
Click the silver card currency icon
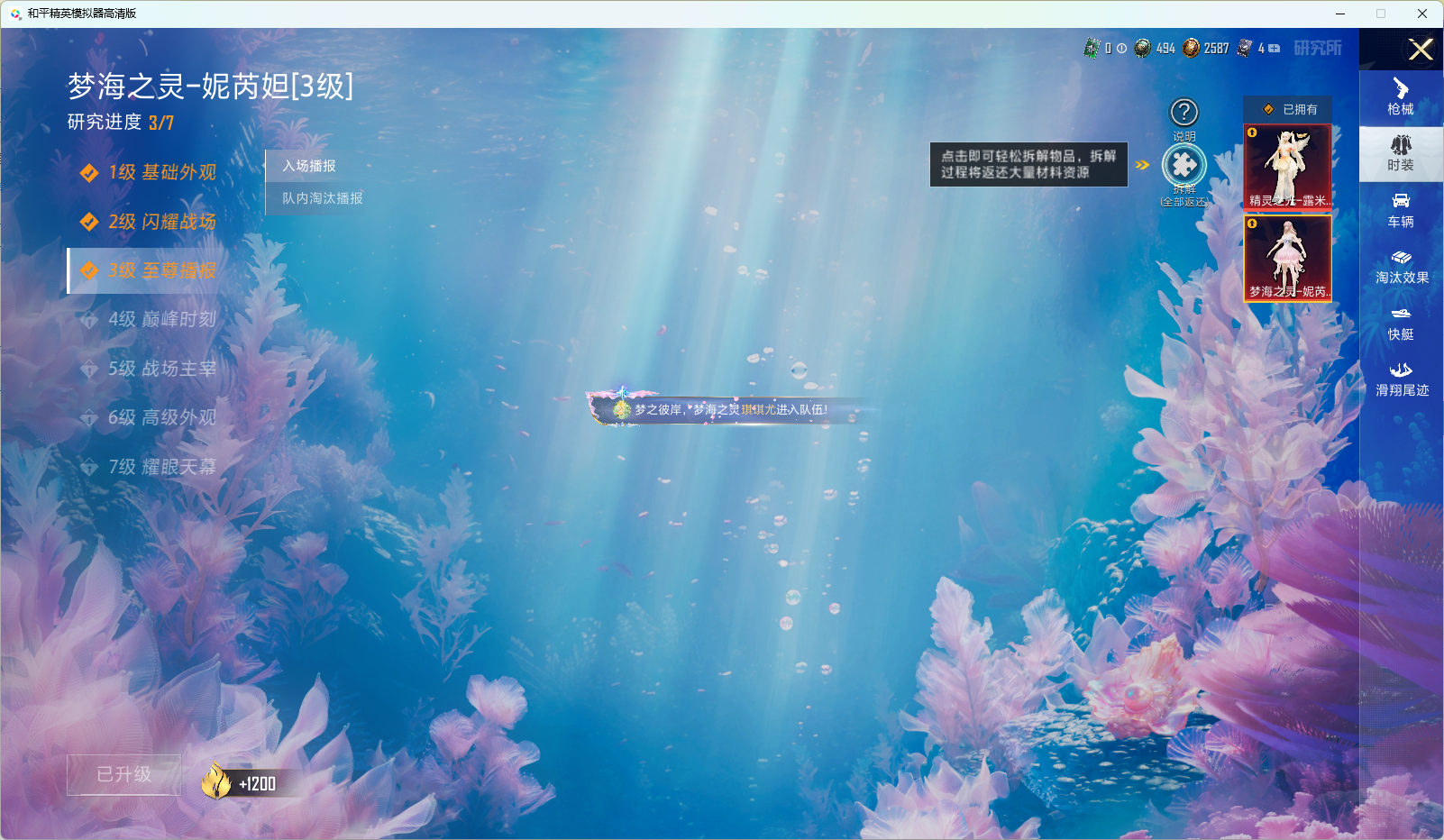point(1245,48)
